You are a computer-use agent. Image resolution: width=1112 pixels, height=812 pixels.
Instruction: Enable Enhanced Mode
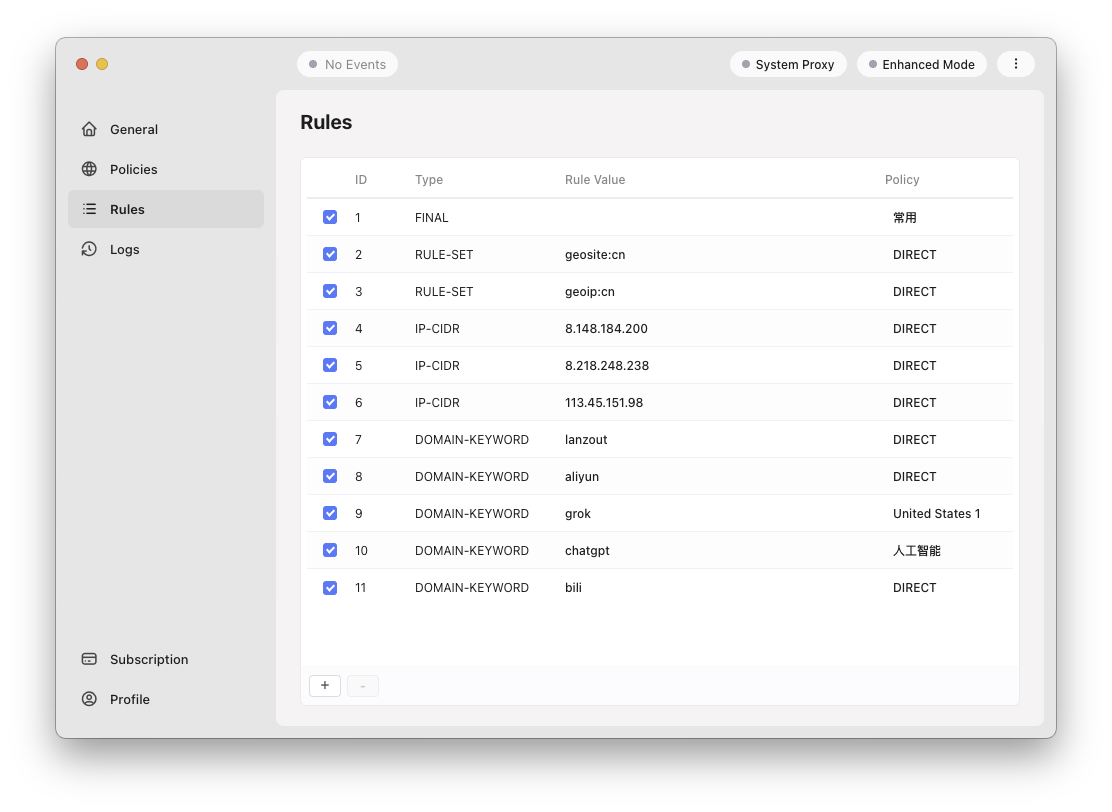click(x=921, y=63)
